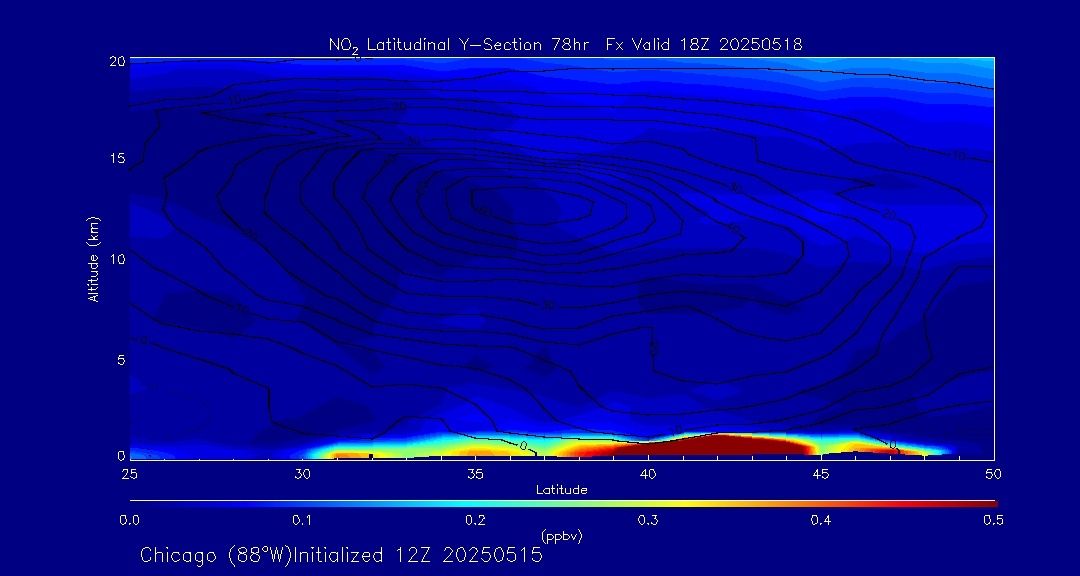Image resolution: width=1080 pixels, height=576 pixels.
Task: Click altitude axis tick label 5
Action: (121, 359)
